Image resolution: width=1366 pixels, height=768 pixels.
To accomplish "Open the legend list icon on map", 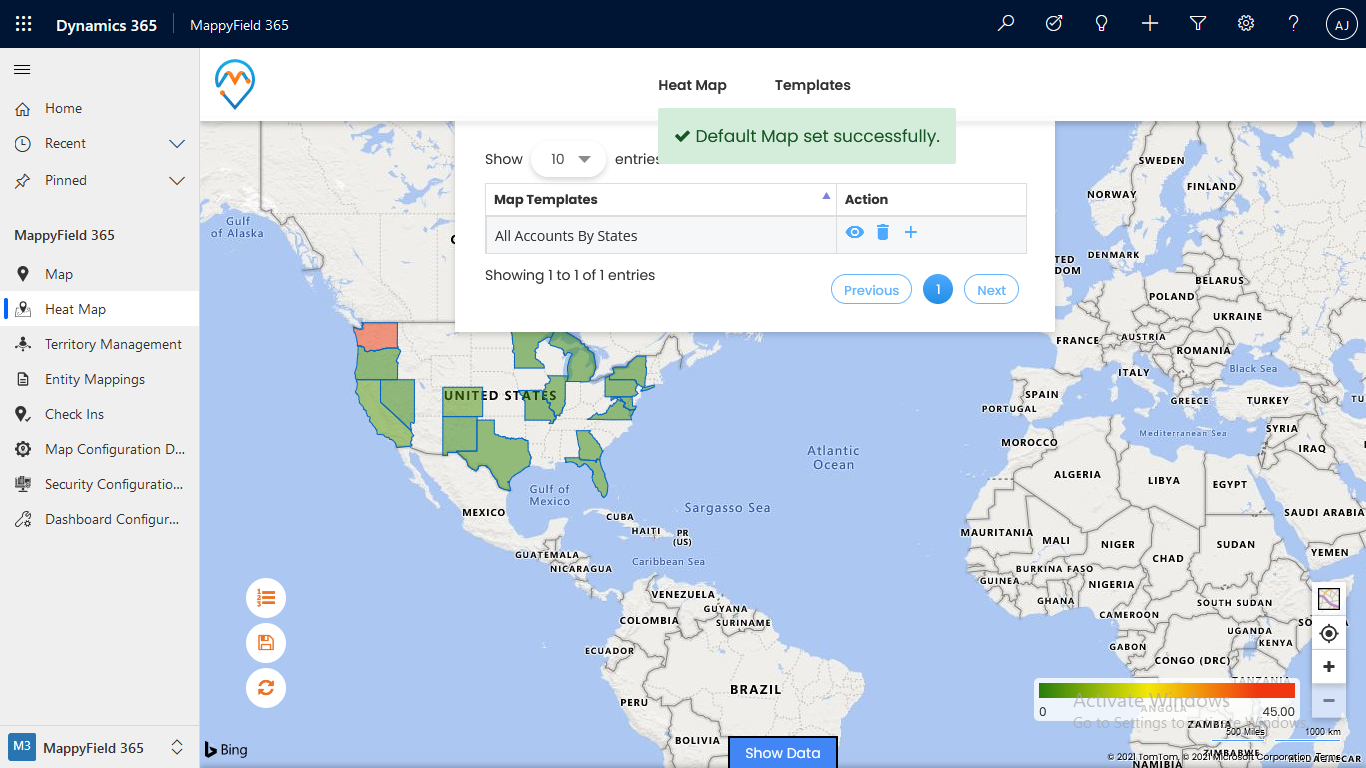I will click(266, 598).
